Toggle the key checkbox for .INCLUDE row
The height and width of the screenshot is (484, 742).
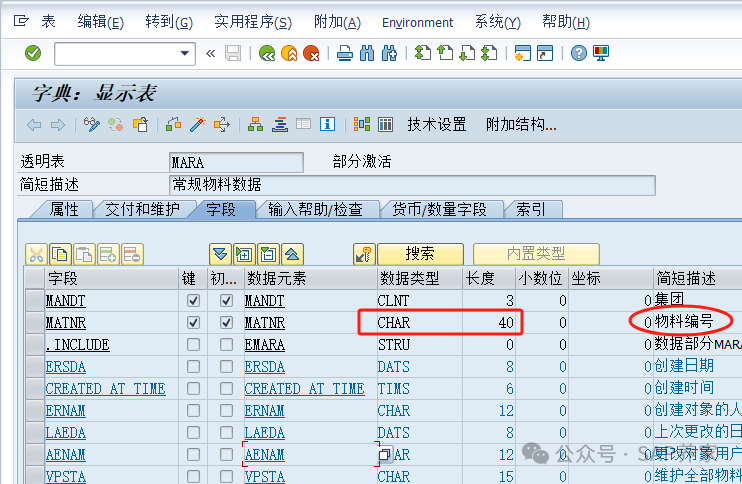click(x=193, y=344)
